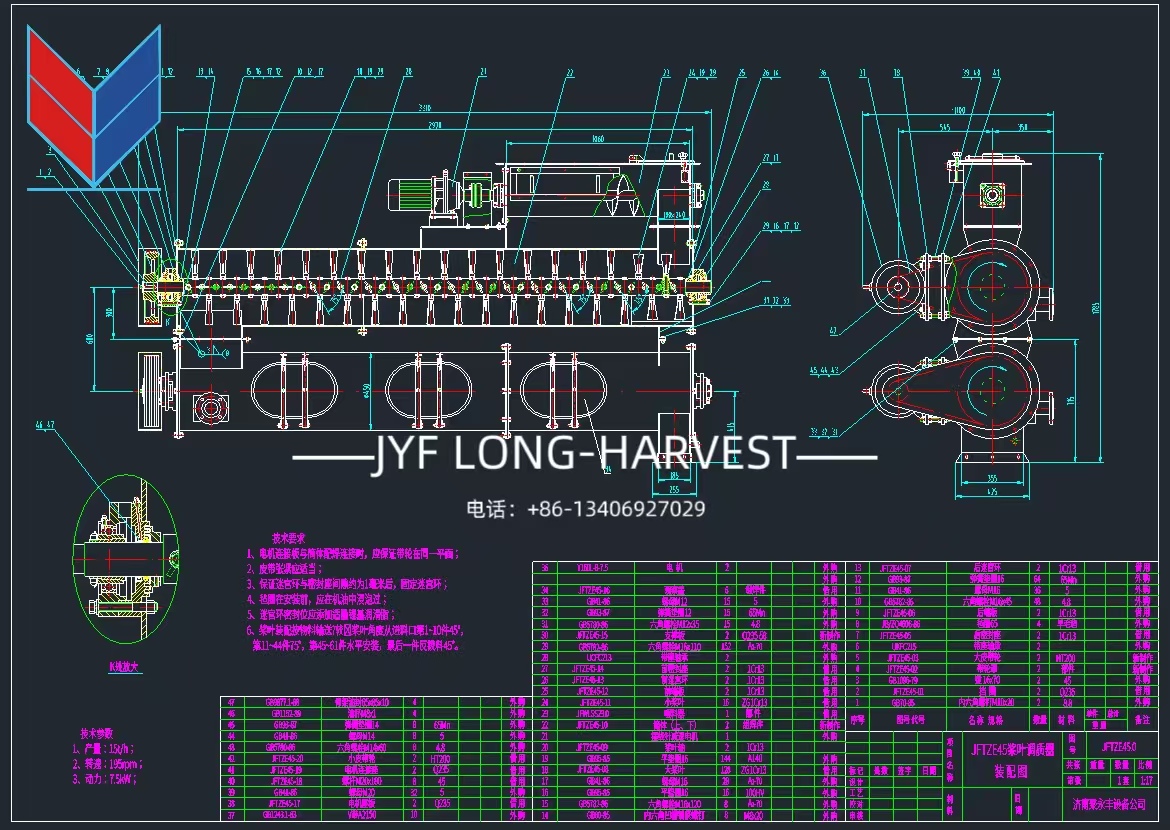Click the '电机' name cell in row 36
This screenshot has height=830, width=1170.
tap(675, 568)
